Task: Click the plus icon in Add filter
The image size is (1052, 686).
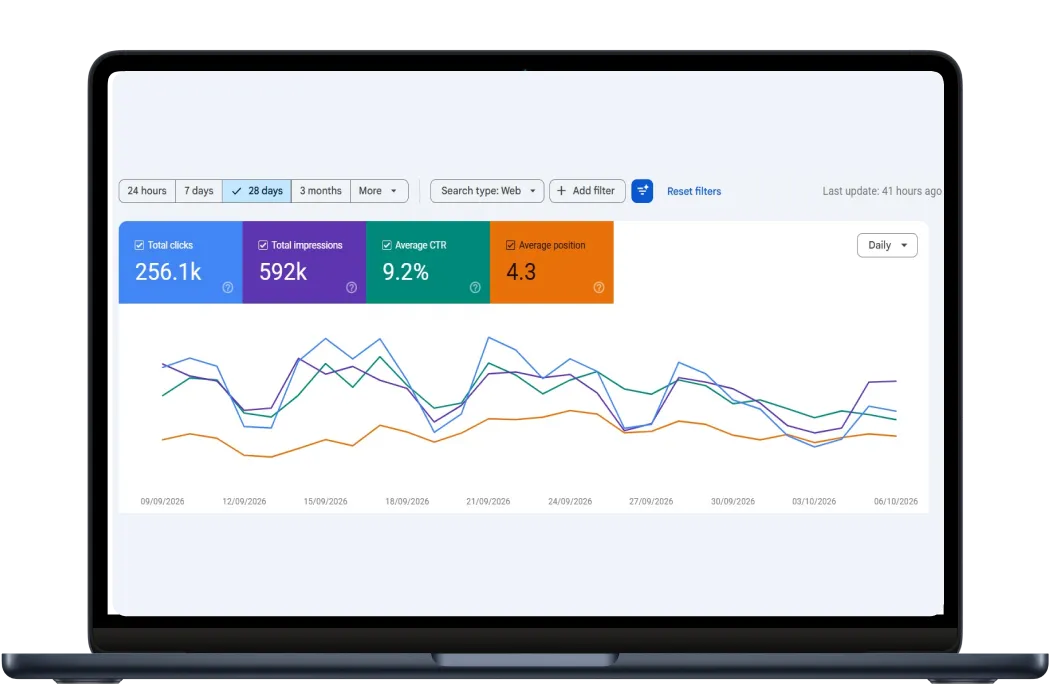Action: coord(562,191)
